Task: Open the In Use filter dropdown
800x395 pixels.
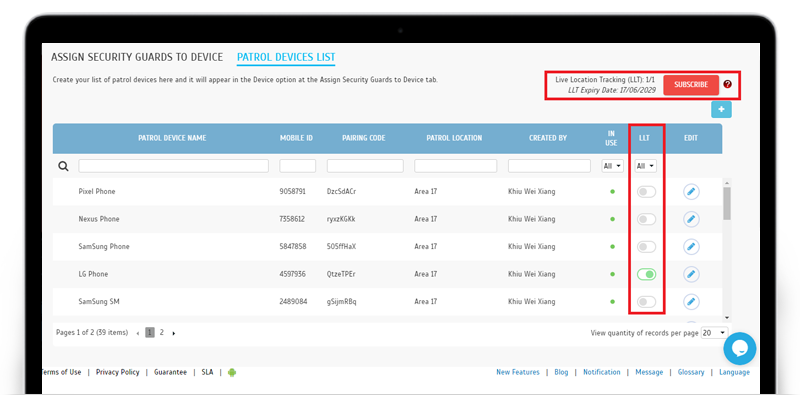Action: [x=612, y=166]
